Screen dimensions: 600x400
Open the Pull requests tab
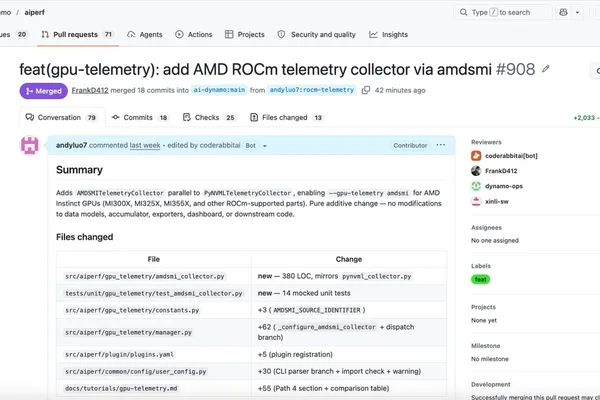(78, 34)
